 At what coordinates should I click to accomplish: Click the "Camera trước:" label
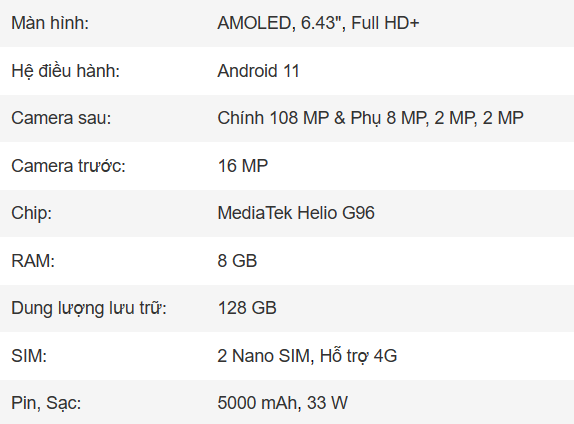[68, 165]
